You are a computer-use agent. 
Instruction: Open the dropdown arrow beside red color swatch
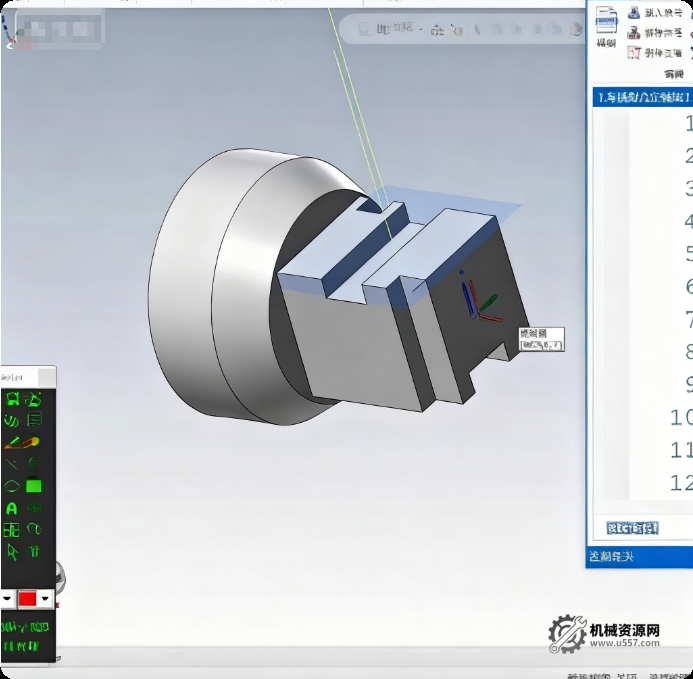(45, 598)
